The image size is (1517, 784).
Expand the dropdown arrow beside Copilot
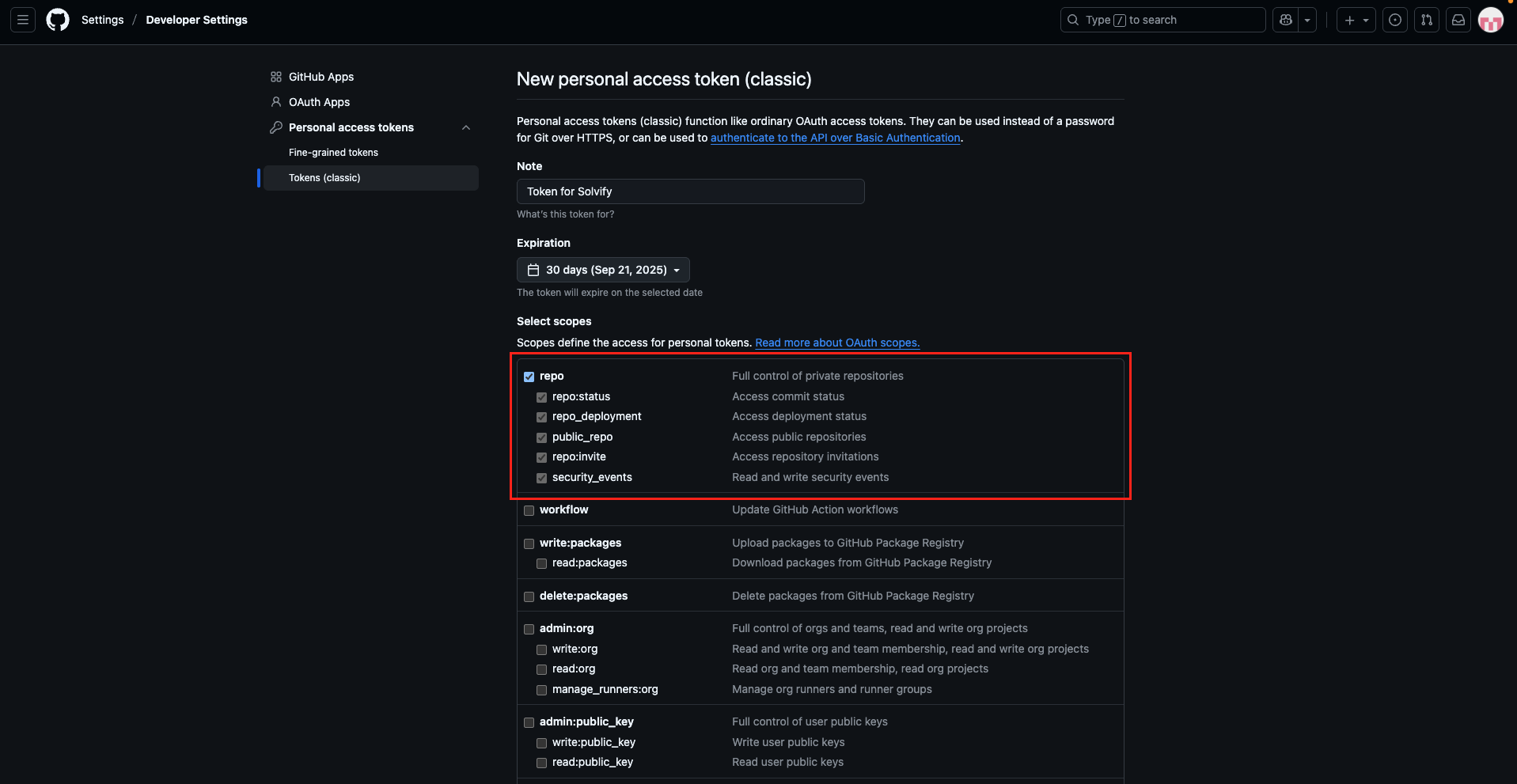1307,20
